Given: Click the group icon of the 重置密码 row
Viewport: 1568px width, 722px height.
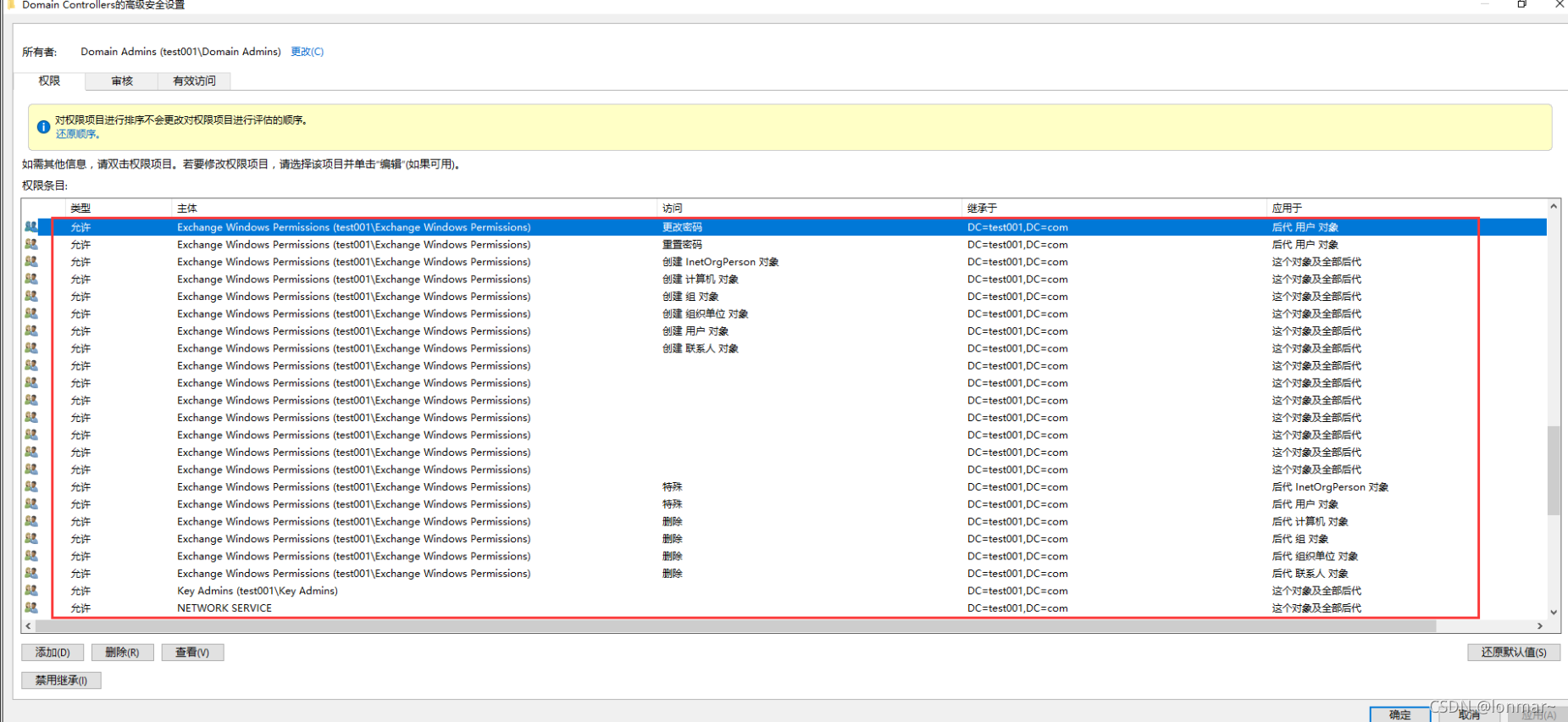Looking at the screenshot, I should [x=31, y=244].
